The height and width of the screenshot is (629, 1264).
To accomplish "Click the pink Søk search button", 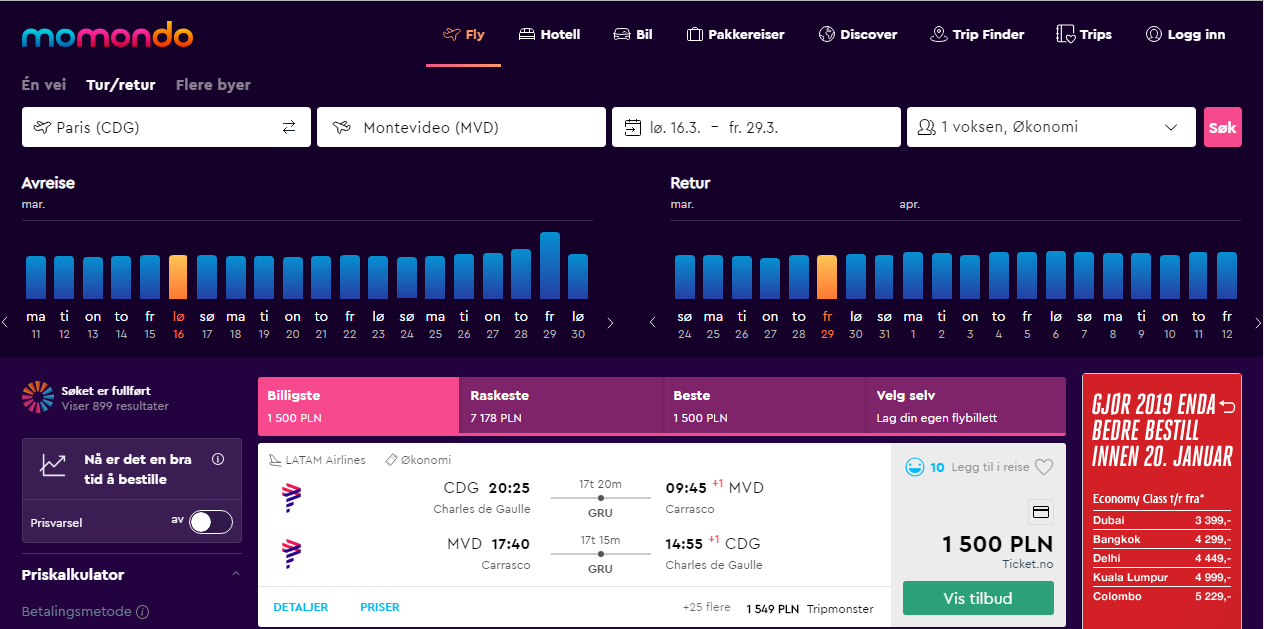I will coord(1222,127).
